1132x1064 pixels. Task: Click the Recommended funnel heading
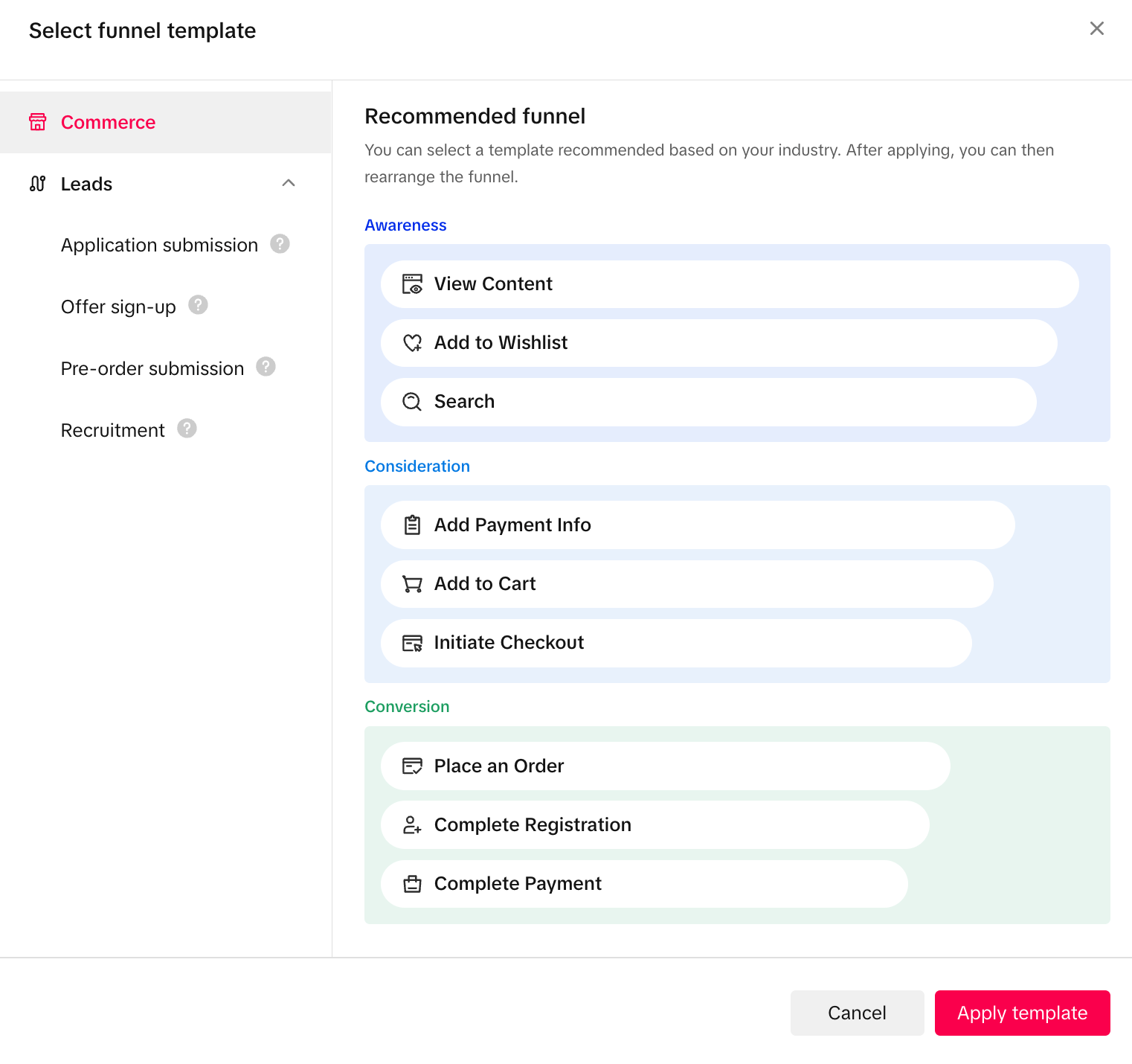pos(475,116)
